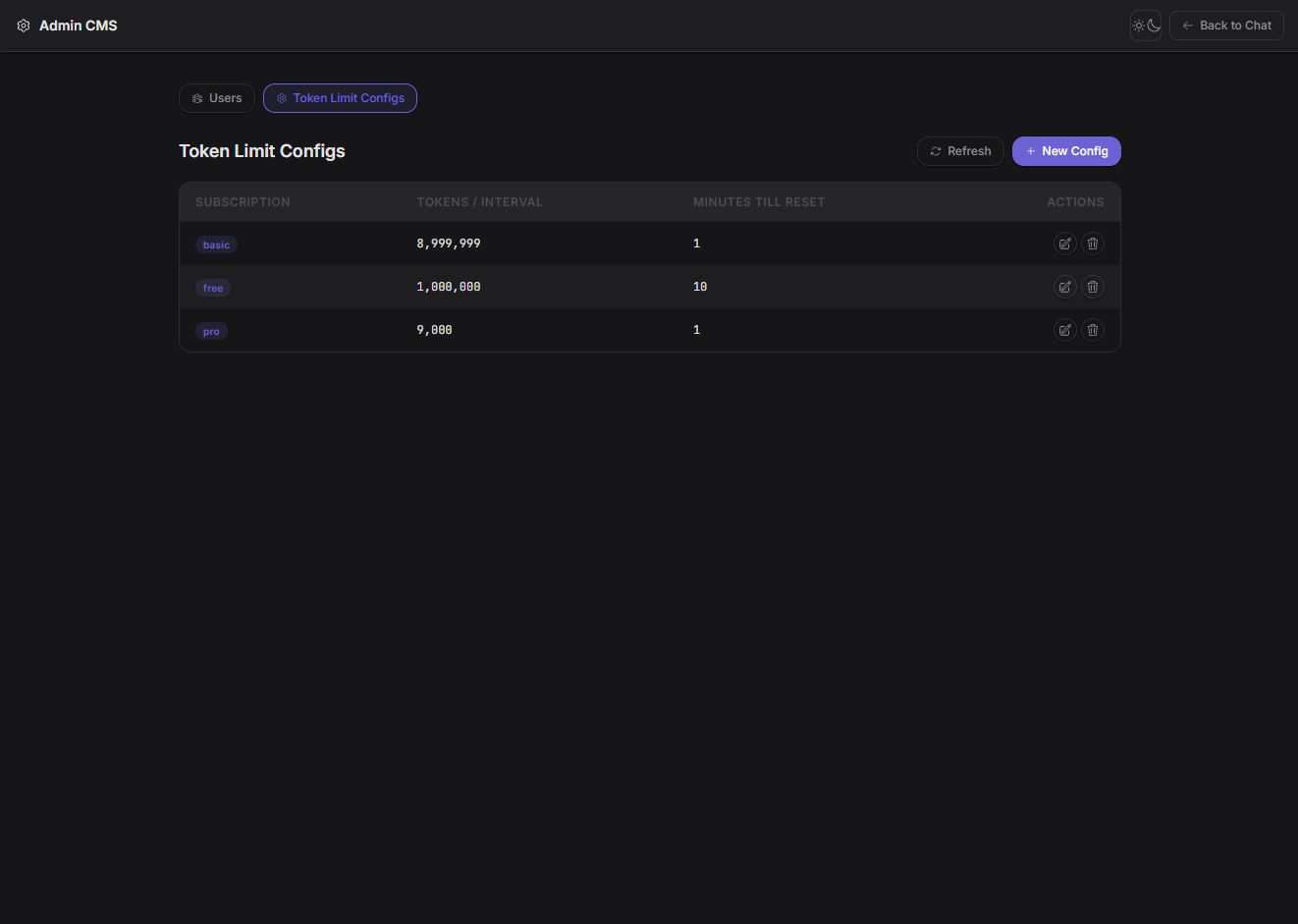
Task: Click the Tokens / Interval column header
Action: [479, 202]
